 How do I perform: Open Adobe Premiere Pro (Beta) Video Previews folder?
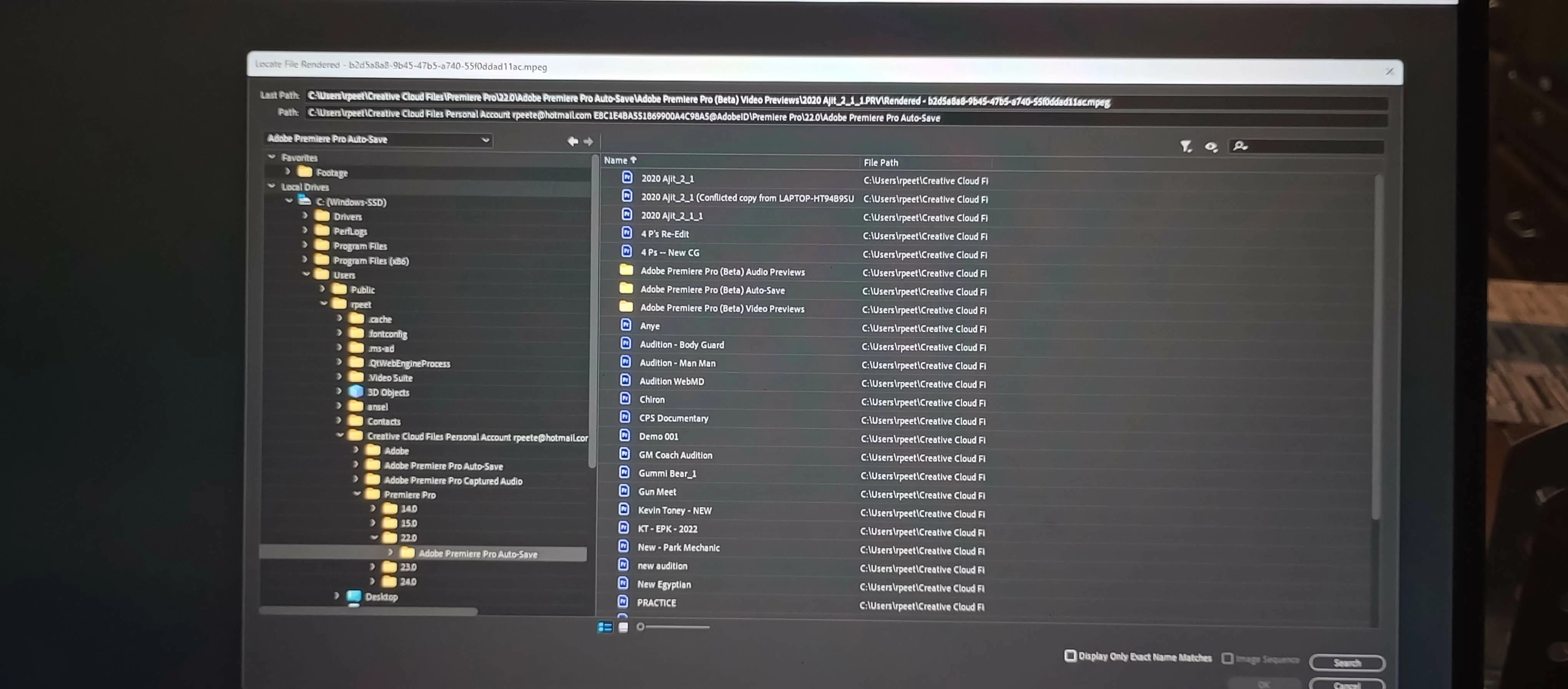point(721,309)
